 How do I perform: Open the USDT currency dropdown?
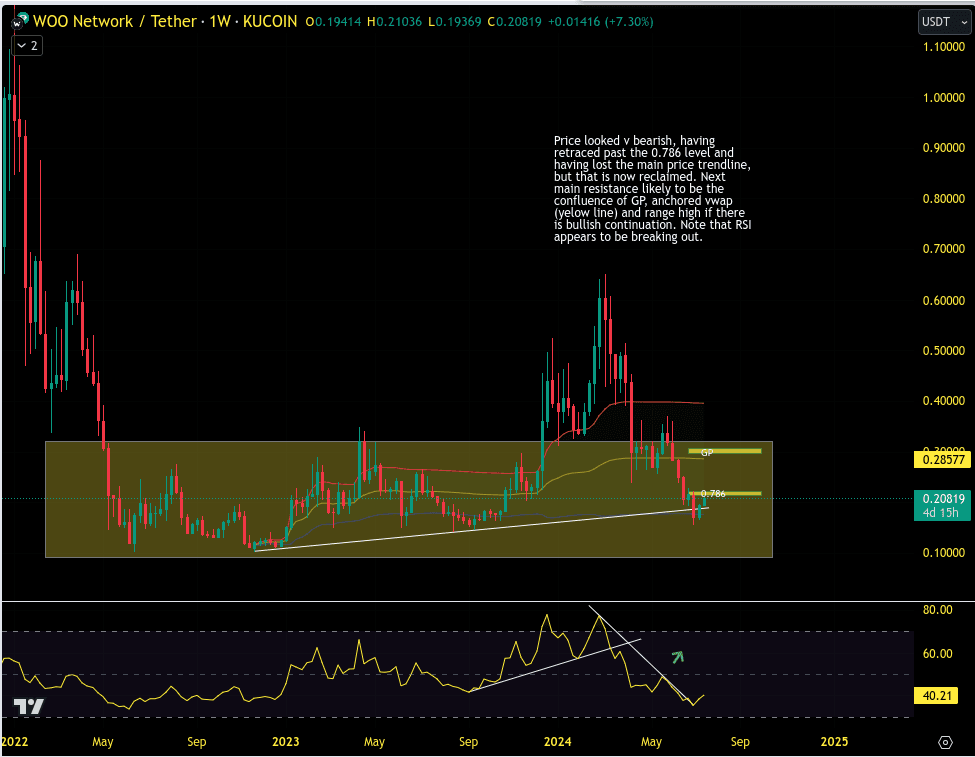(x=944, y=22)
